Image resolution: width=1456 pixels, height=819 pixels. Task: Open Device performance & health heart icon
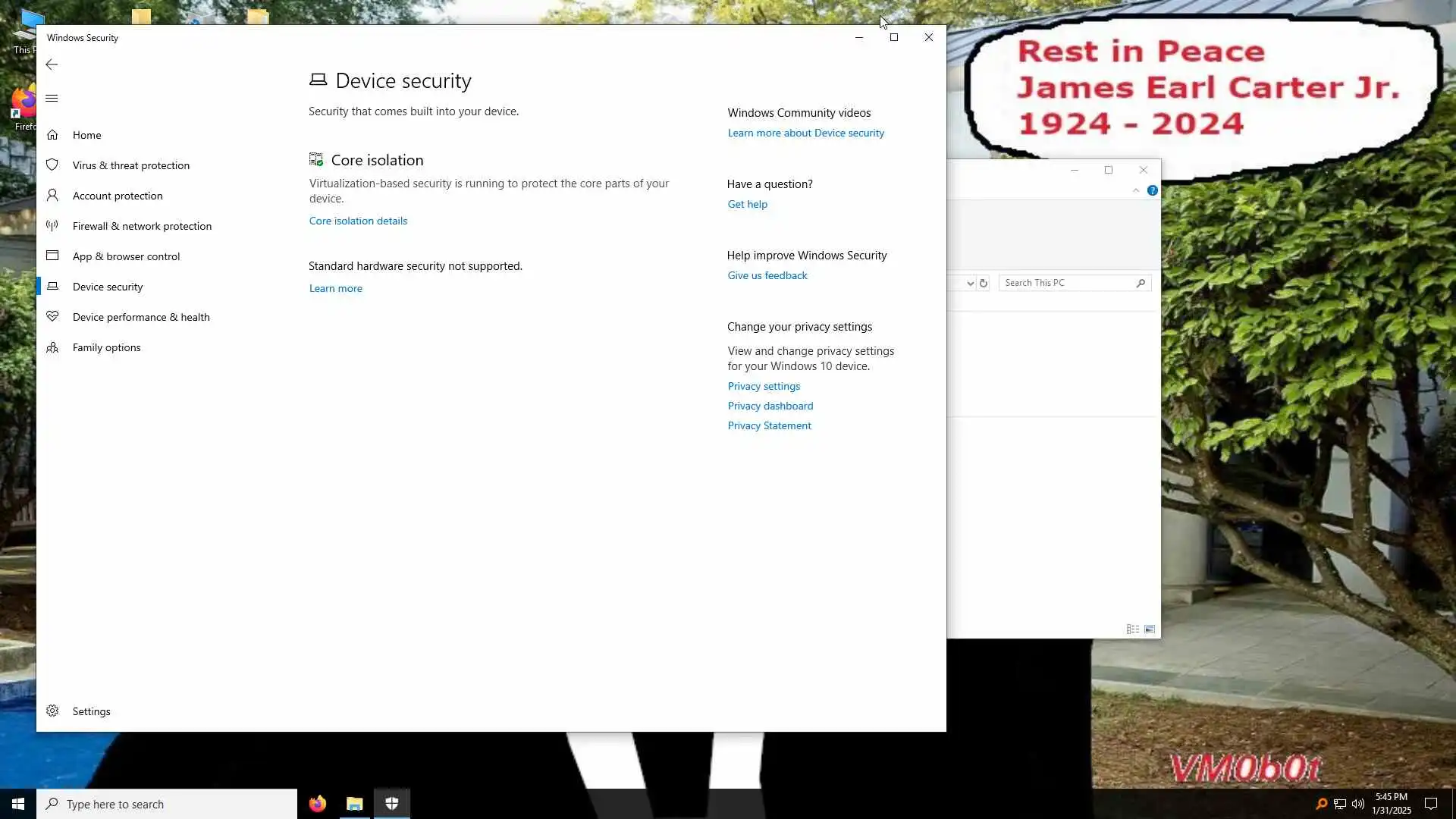click(52, 317)
